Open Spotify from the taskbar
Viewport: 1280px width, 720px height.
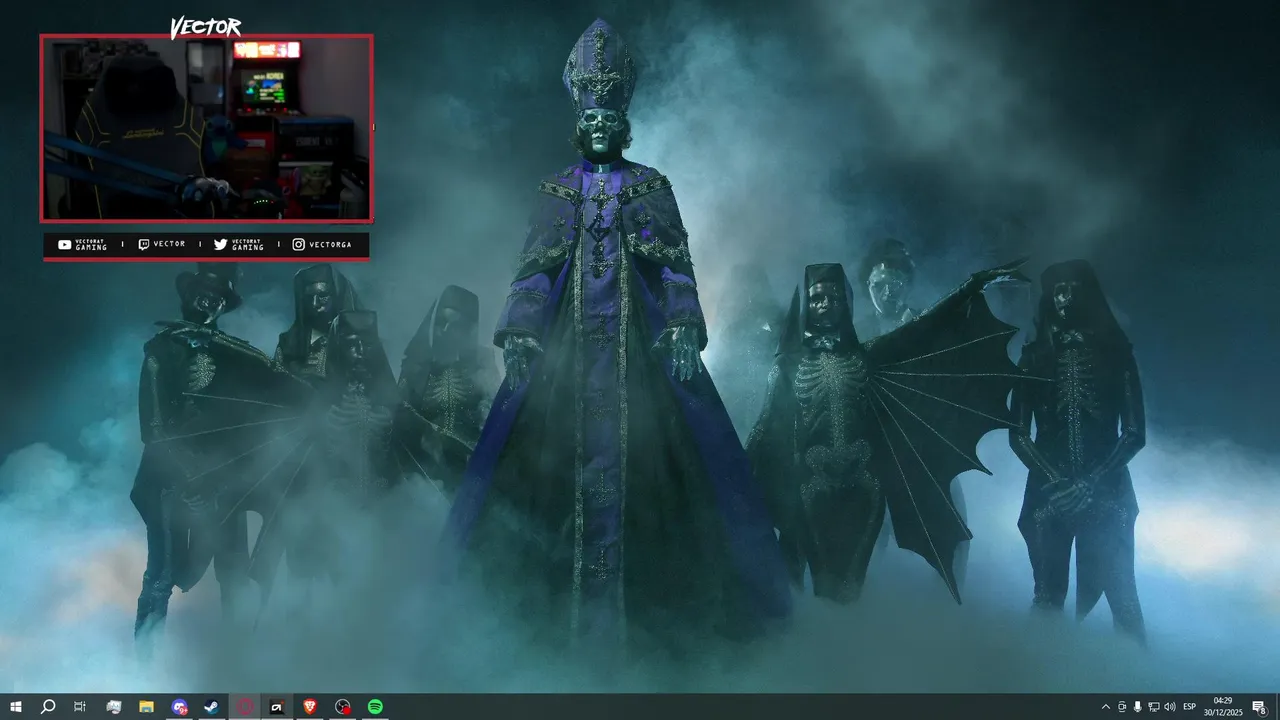tap(375, 707)
